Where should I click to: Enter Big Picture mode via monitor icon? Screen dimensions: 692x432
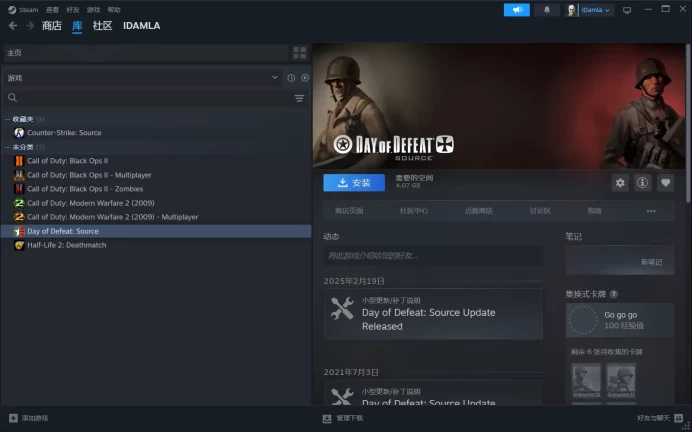pos(627,10)
